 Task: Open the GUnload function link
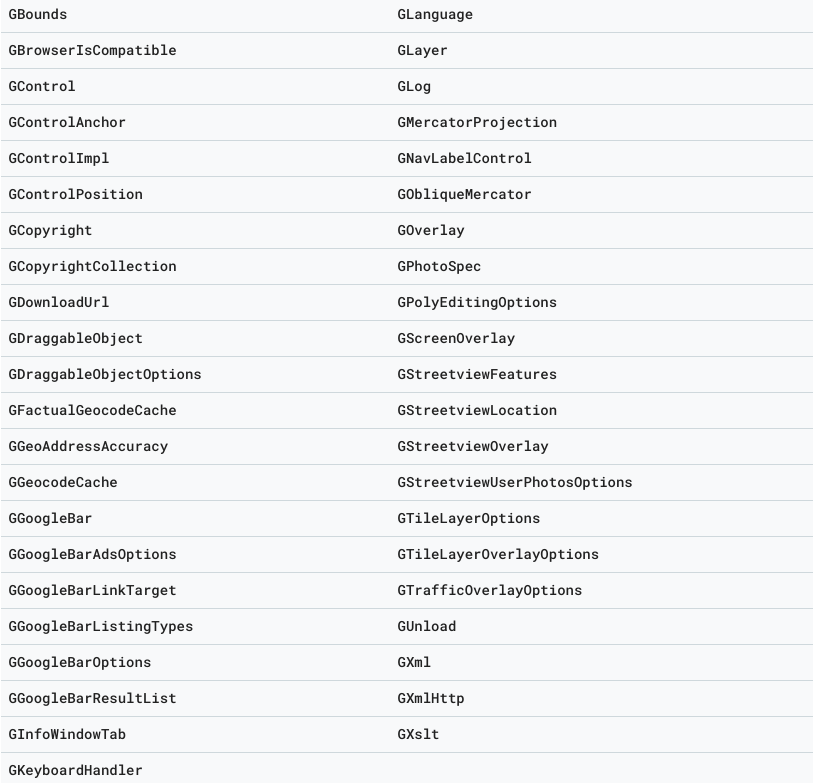(x=427, y=627)
